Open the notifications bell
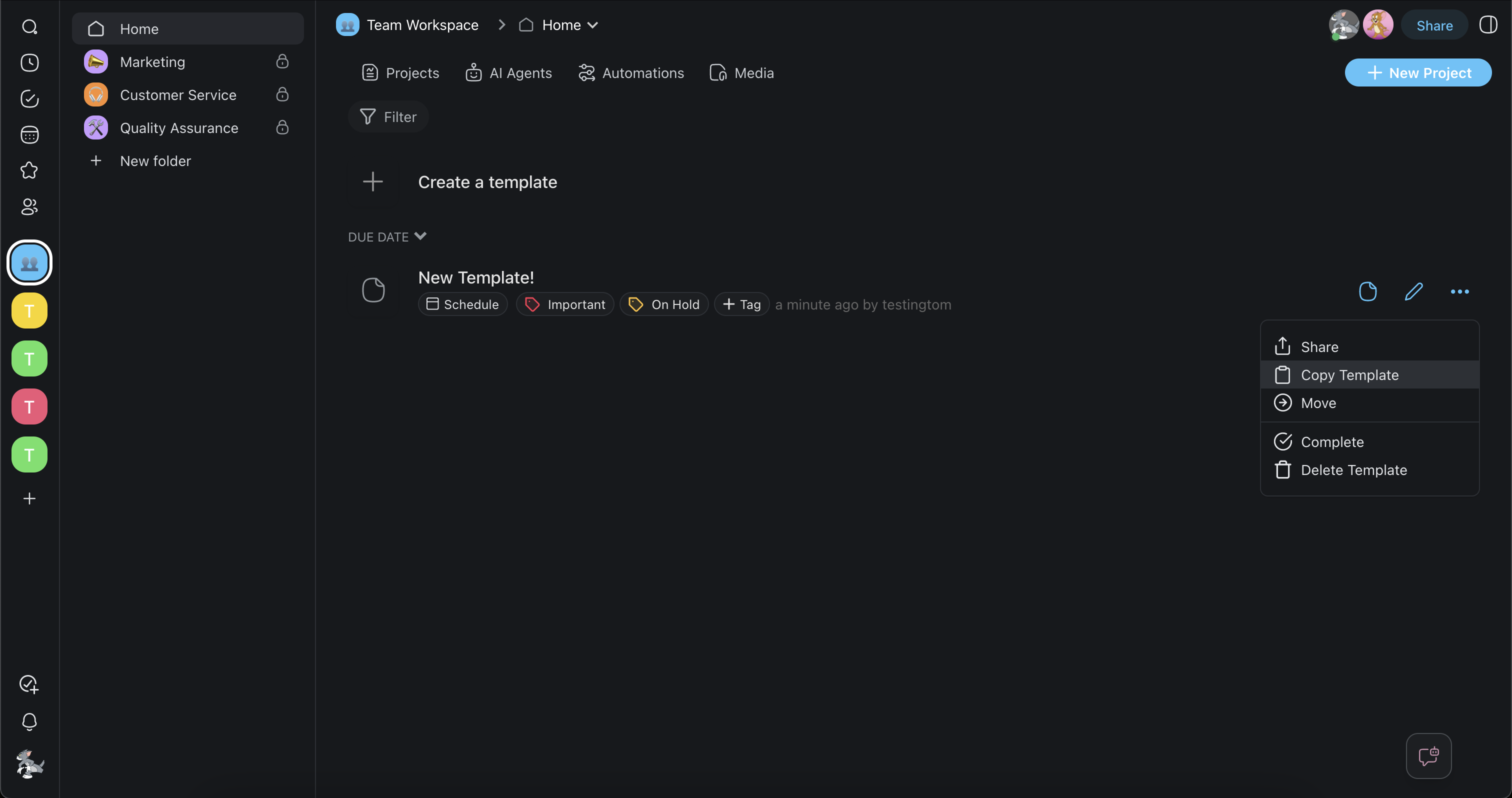This screenshot has height=798, width=1512. click(x=29, y=721)
